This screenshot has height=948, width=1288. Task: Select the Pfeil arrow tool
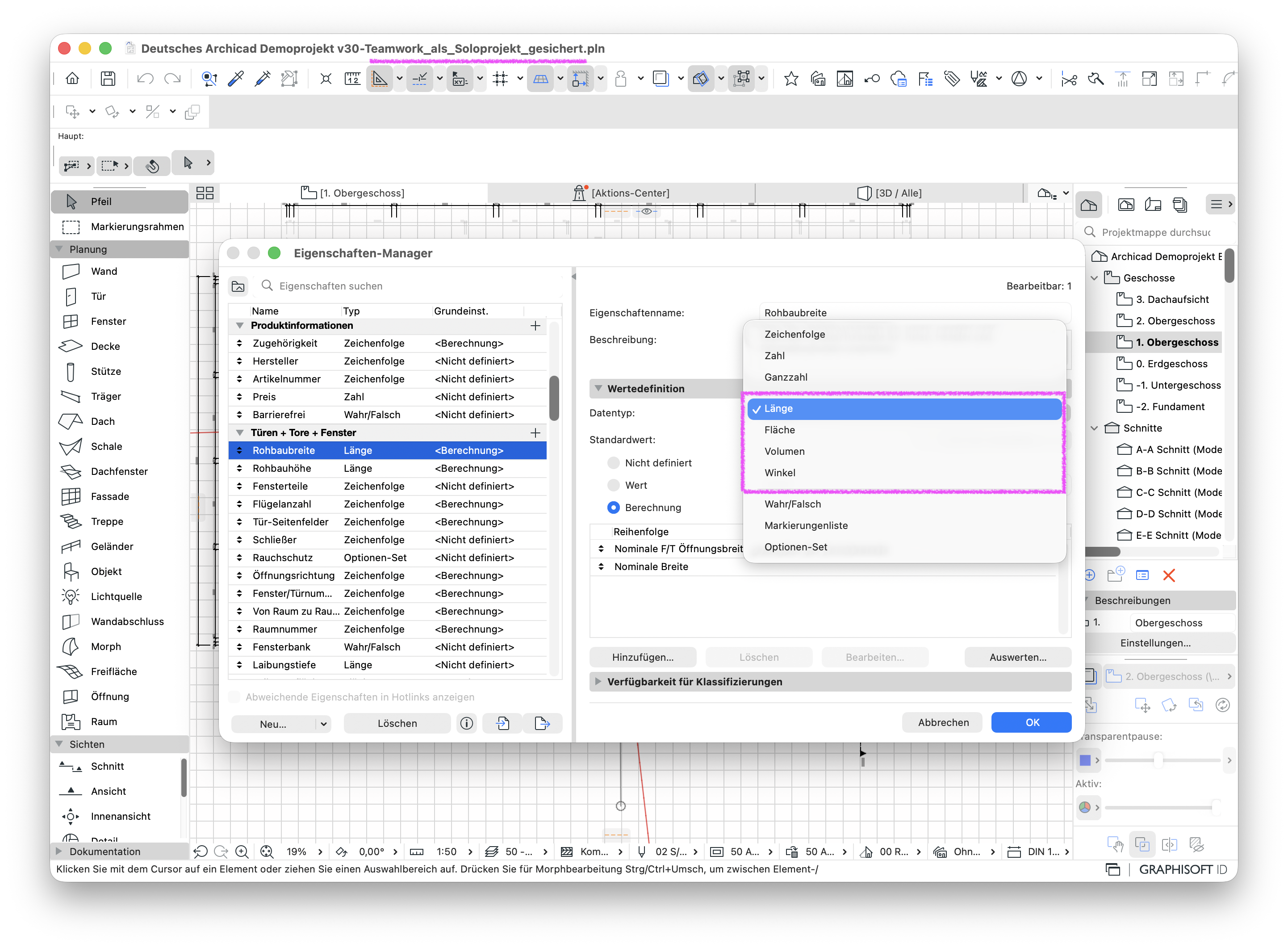coord(120,201)
